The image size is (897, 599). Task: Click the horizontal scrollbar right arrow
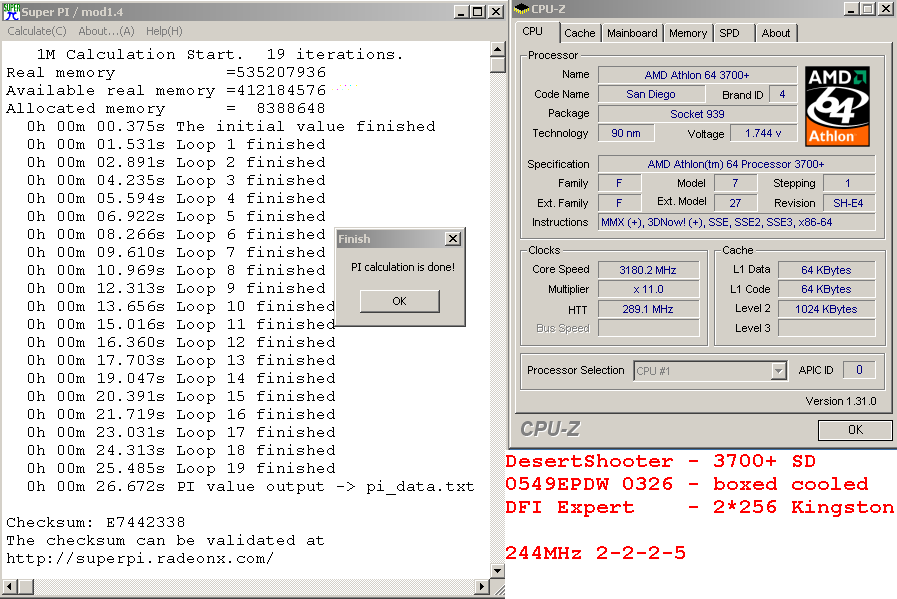tap(482, 586)
